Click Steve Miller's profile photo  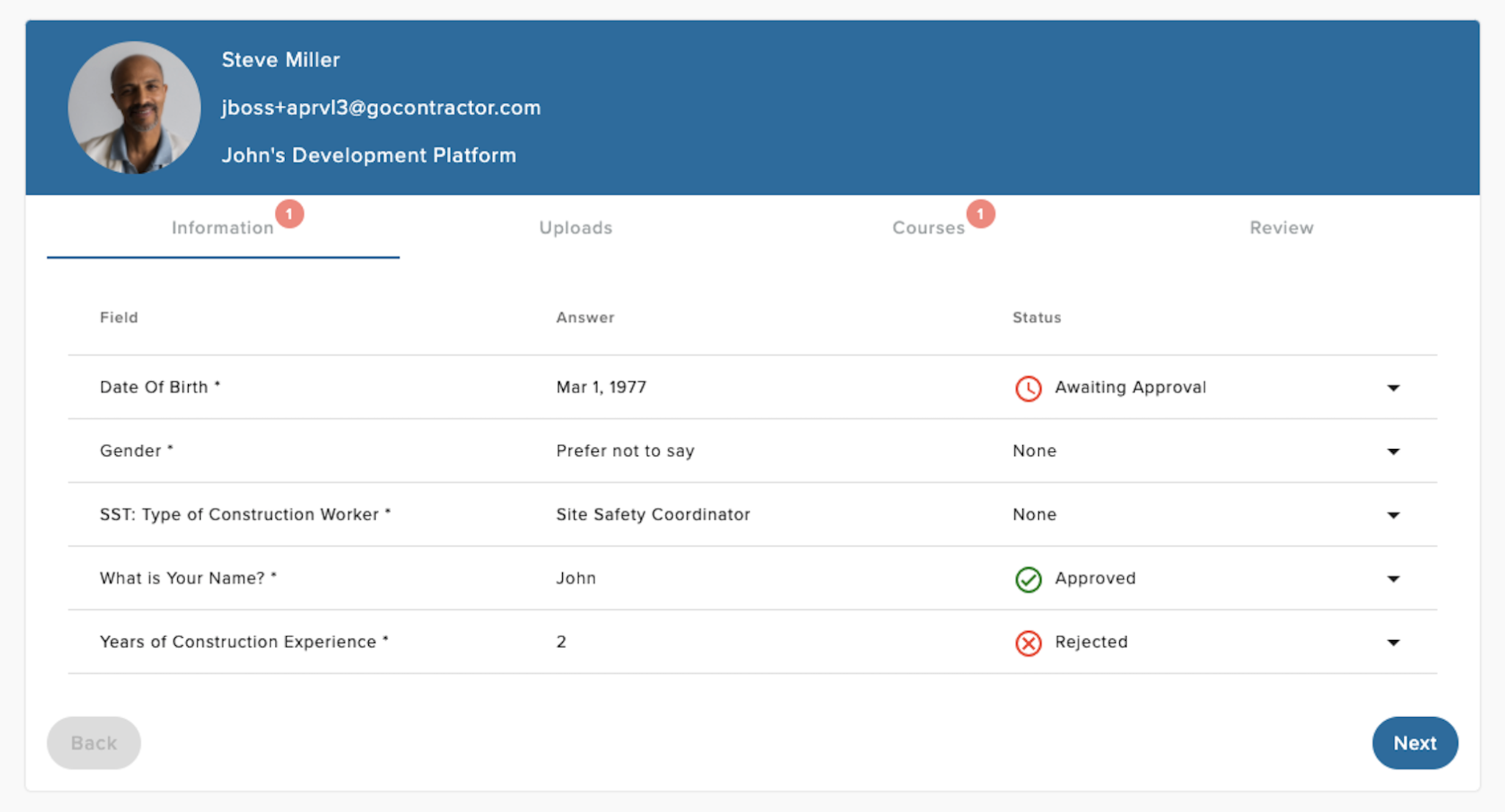pyautogui.click(x=134, y=108)
